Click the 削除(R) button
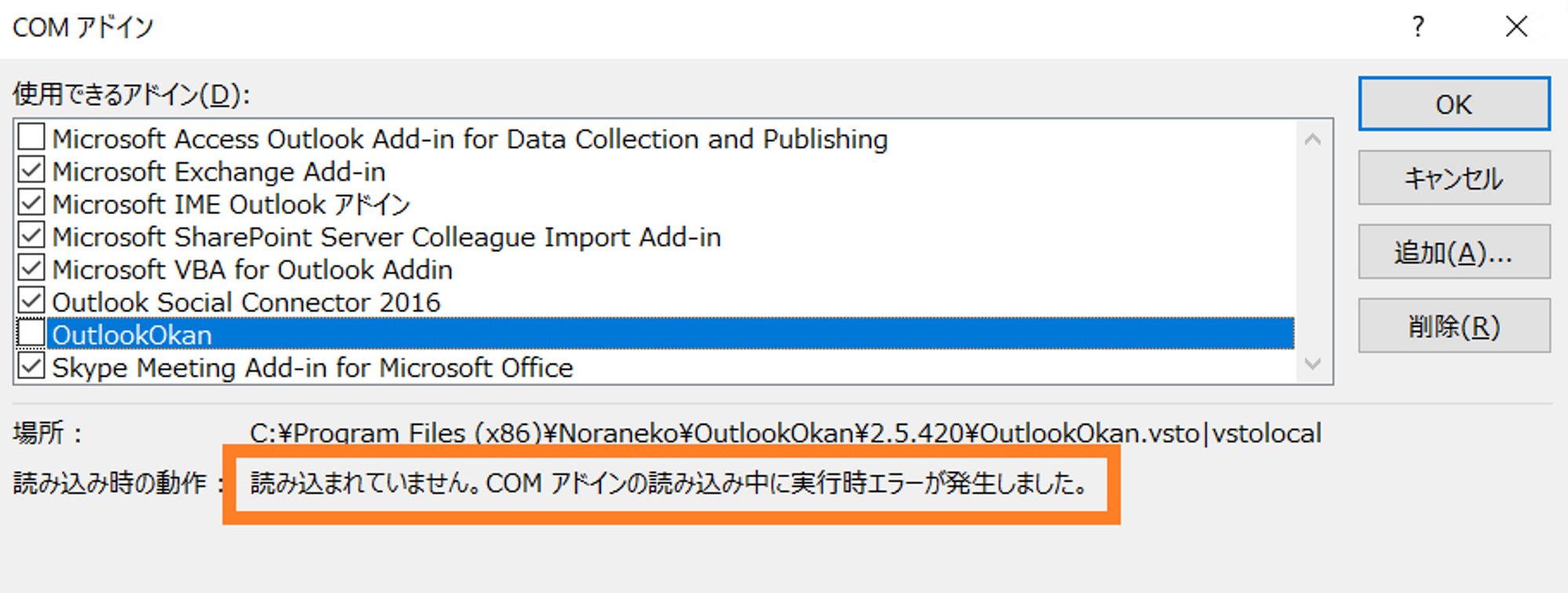 1454,326
